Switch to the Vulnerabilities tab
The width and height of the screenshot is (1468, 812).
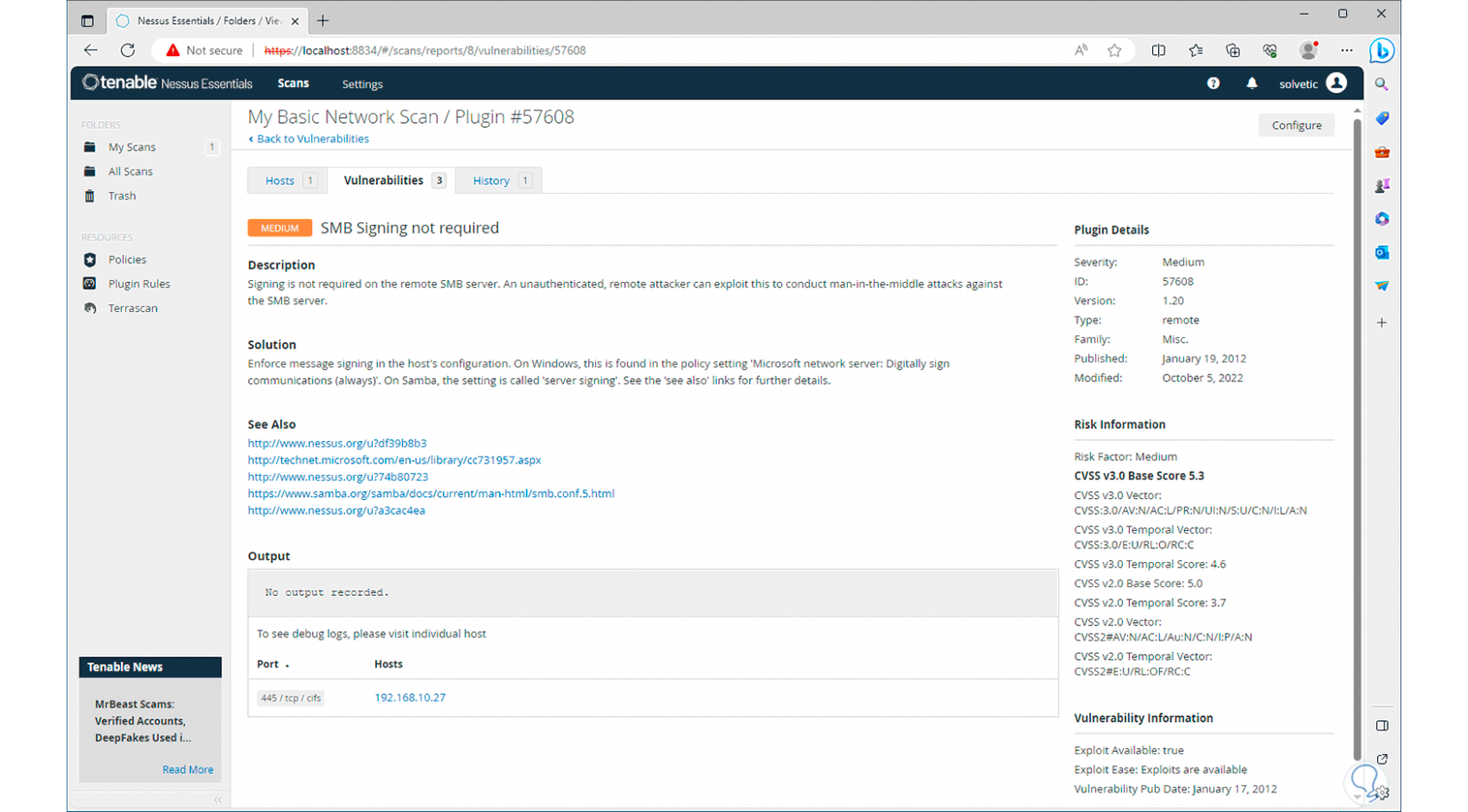[x=392, y=181]
